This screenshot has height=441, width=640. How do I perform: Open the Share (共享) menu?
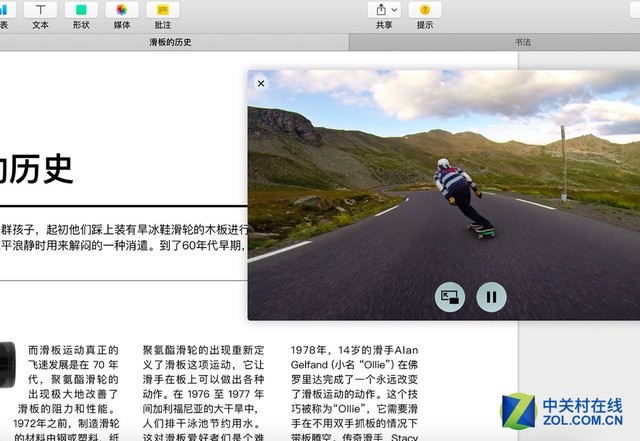[384, 10]
